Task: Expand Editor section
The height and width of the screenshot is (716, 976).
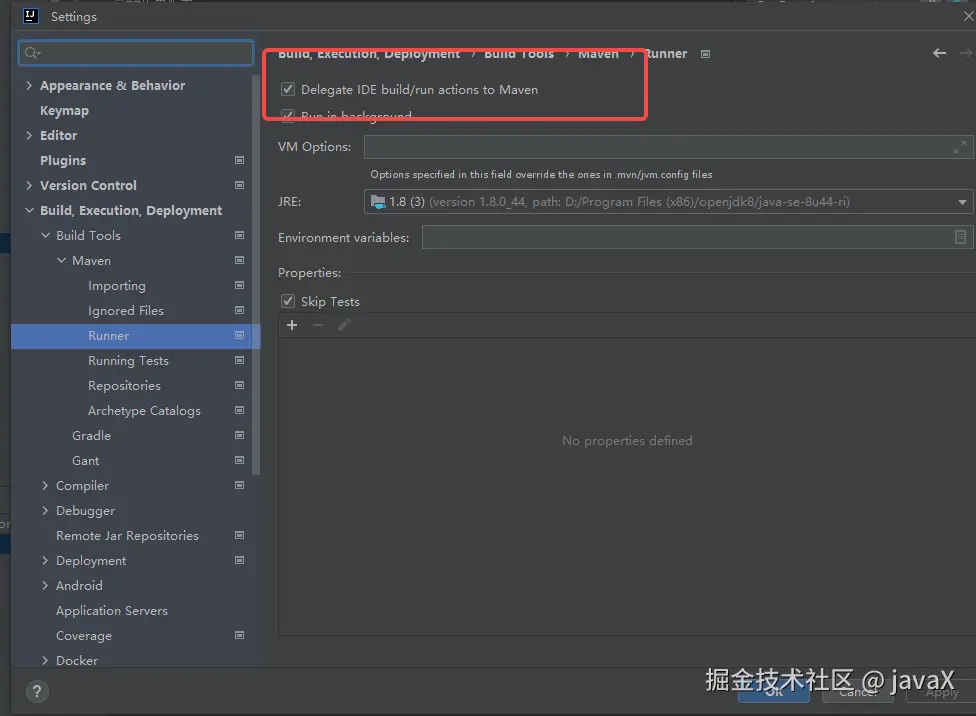Action: (x=29, y=135)
